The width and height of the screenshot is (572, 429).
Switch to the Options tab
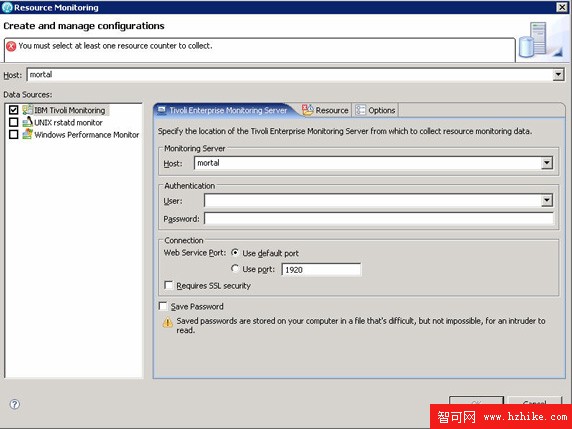375,110
